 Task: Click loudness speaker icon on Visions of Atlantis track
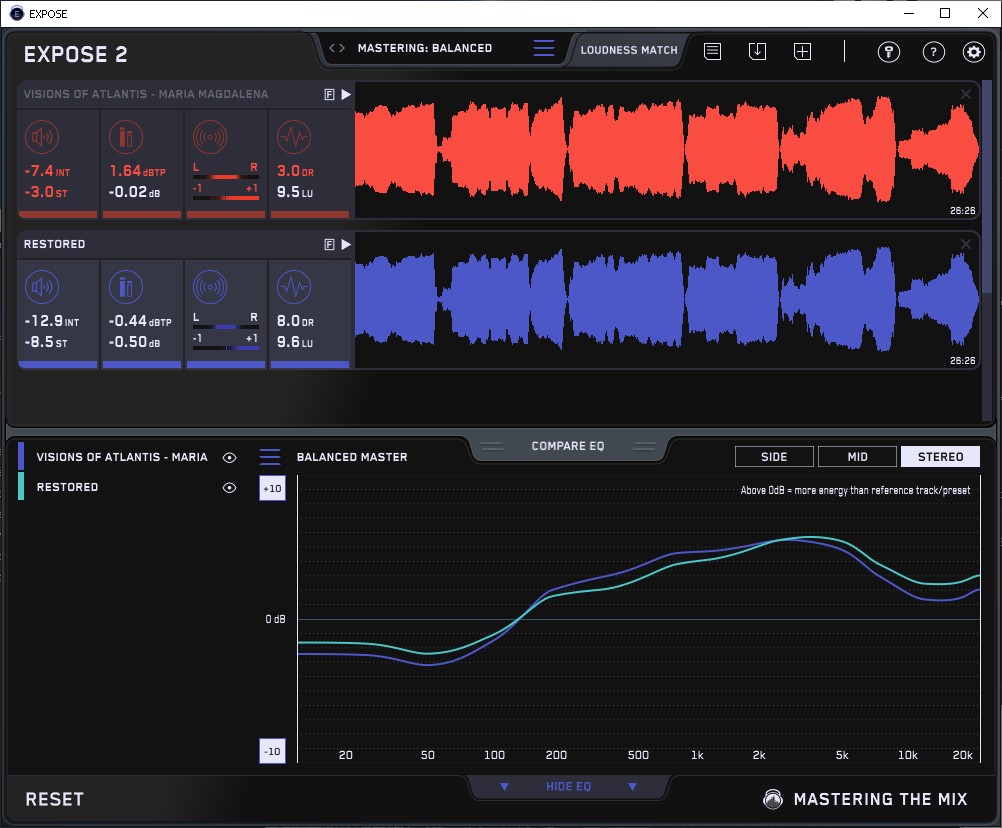(42, 137)
